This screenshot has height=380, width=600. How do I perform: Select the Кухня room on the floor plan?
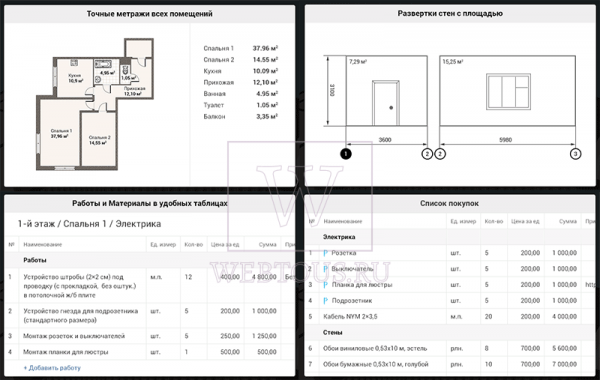tap(75, 78)
